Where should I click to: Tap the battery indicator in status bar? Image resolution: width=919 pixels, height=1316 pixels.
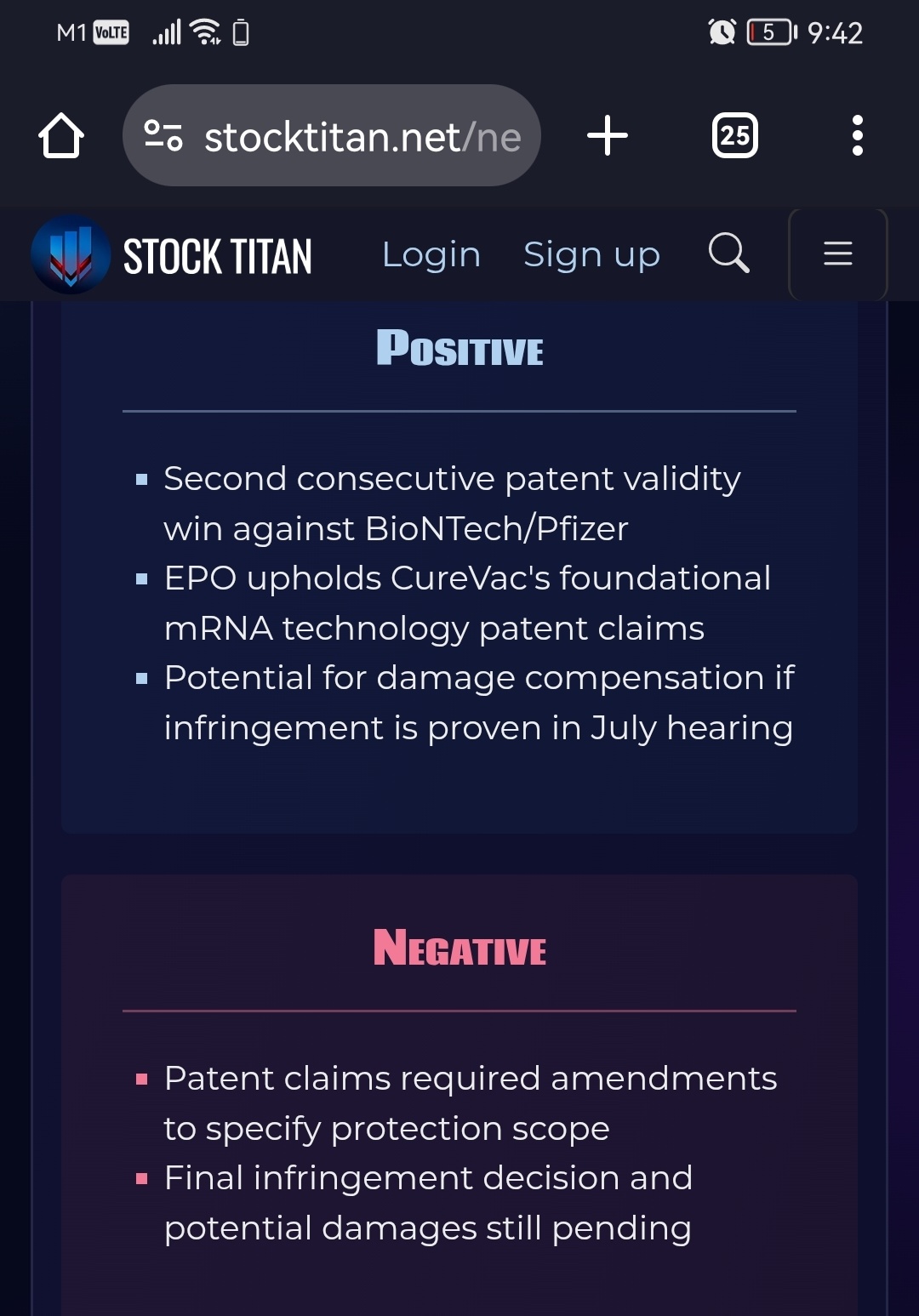tap(772, 32)
